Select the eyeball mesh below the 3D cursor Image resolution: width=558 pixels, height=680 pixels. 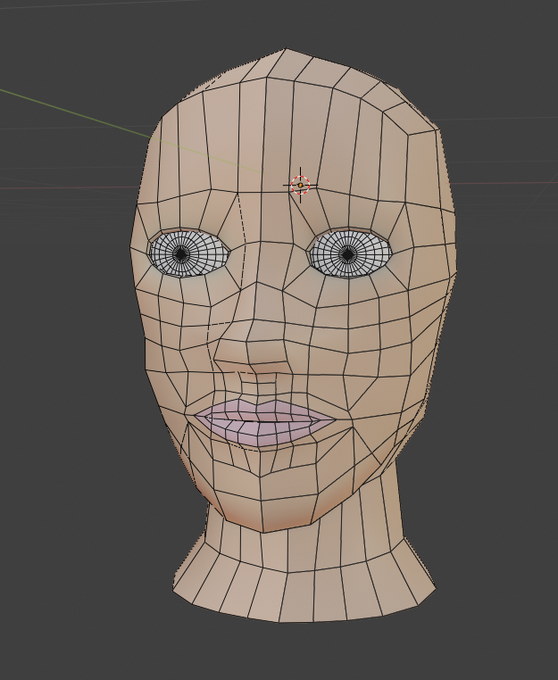[x=350, y=254]
